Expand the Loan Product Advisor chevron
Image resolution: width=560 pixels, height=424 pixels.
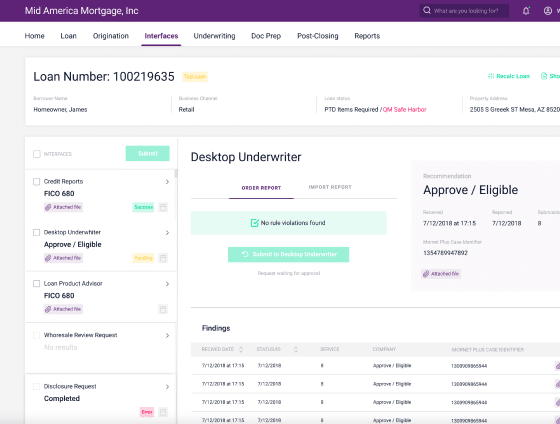pyautogui.click(x=167, y=284)
